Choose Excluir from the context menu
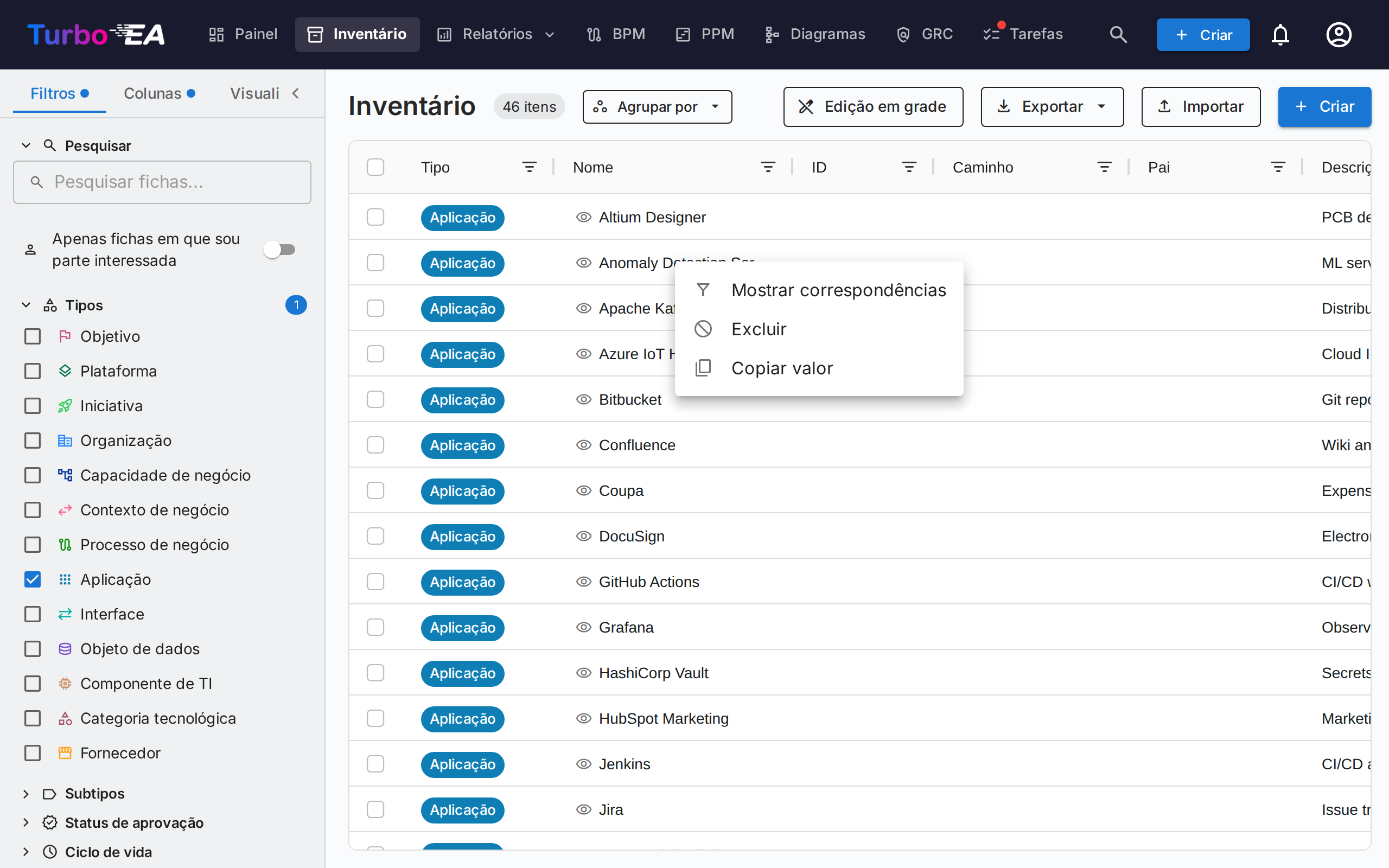This screenshot has width=1389, height=868. click(x=819, y=329)
